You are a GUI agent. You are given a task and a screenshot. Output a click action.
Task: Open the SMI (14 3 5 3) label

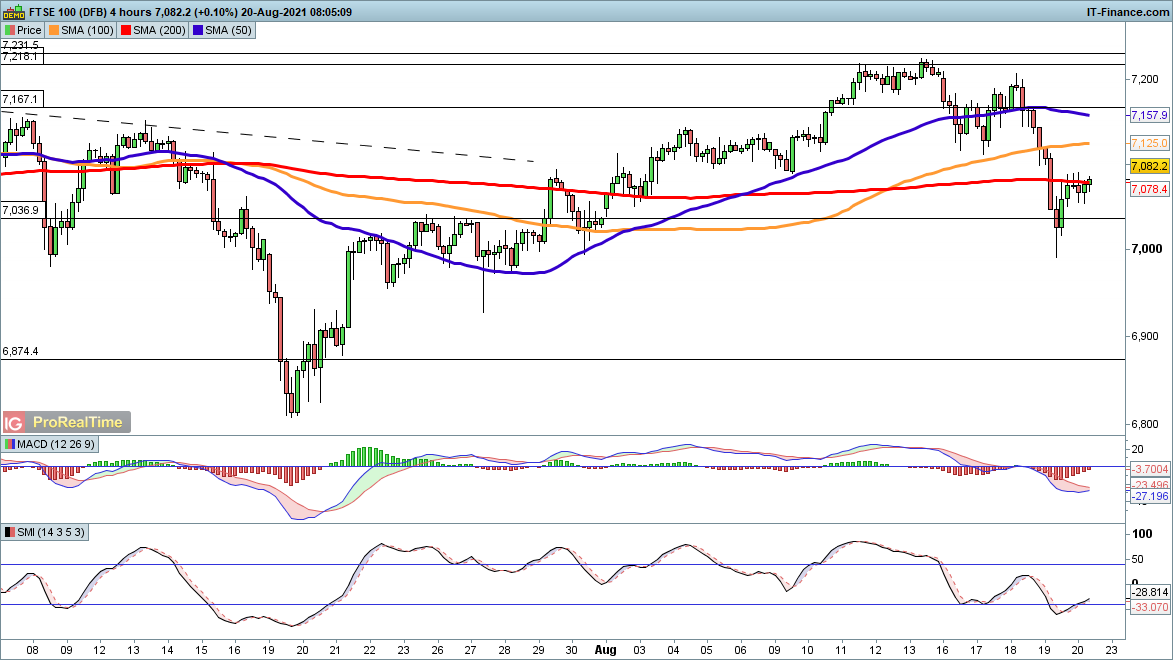pyautogui.click(x=48, y=532)
